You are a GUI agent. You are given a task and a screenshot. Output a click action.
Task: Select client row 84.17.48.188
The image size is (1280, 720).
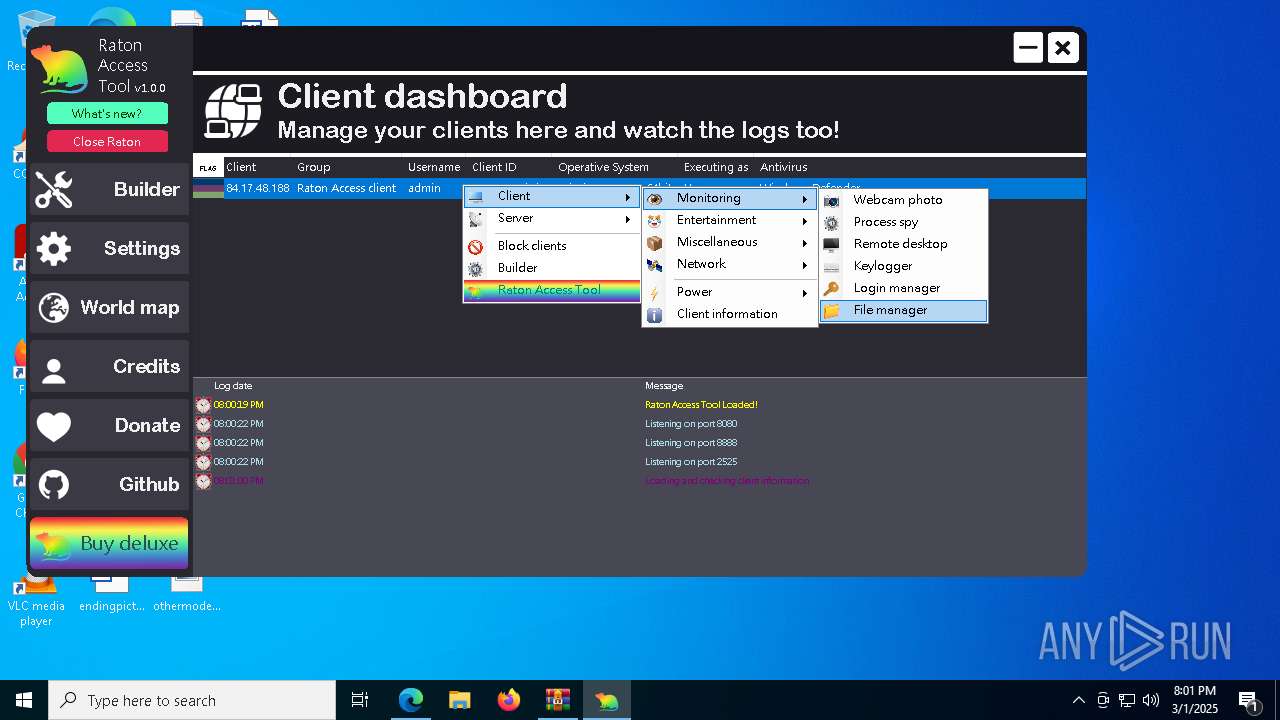pos(640,188)
